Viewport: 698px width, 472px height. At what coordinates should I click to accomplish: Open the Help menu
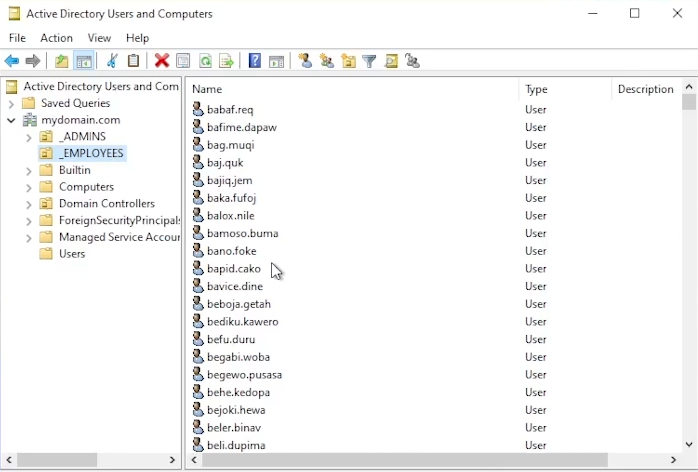[x=138, y=38]
